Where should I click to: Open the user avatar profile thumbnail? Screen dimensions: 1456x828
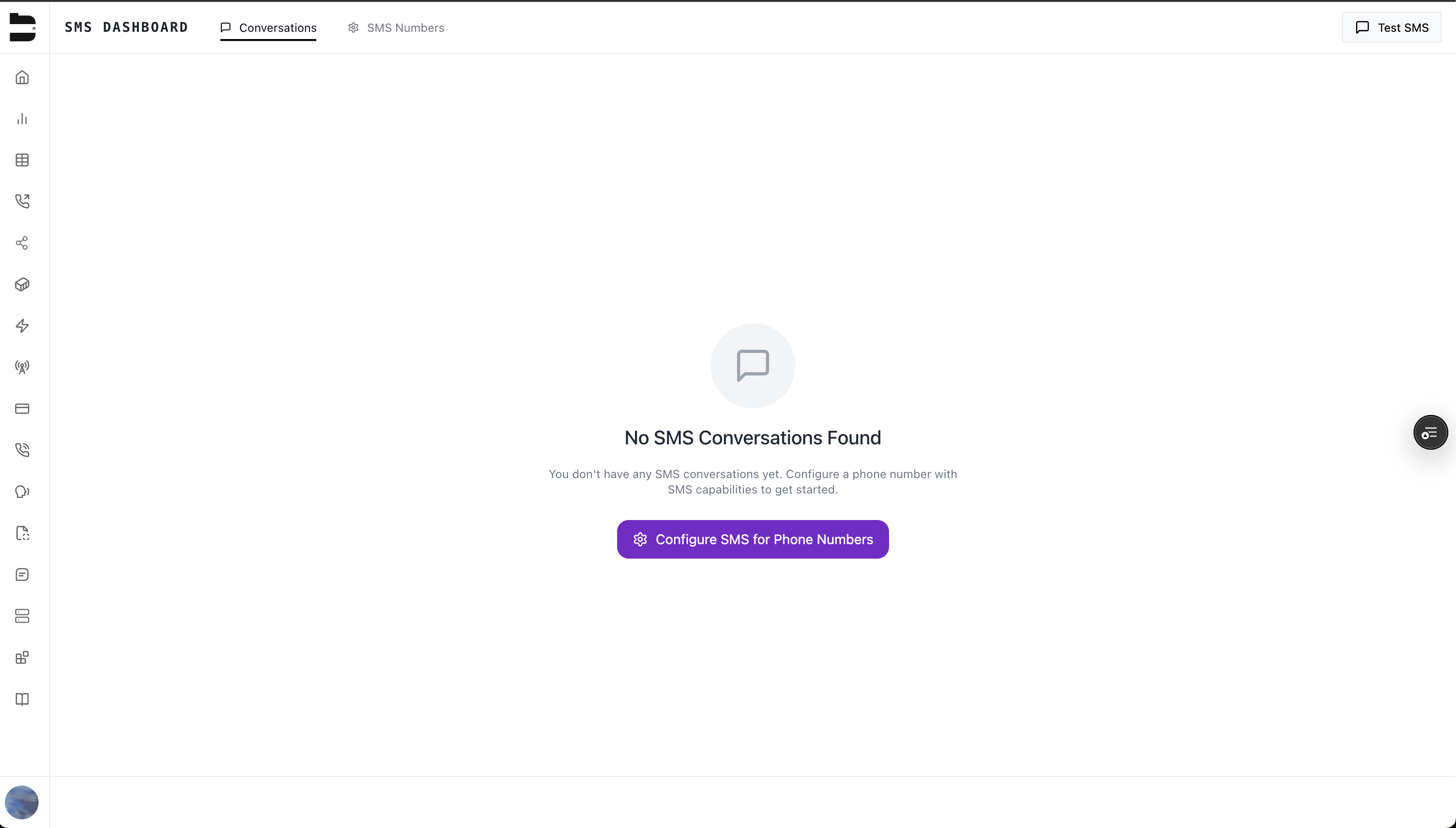[x=22, y=802]
